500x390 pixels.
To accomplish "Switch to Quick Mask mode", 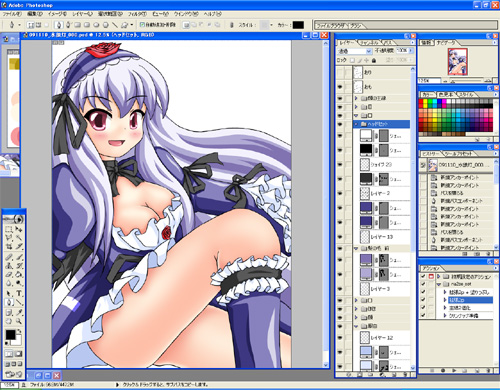I will pyautogui.click(x=19, y=354).
